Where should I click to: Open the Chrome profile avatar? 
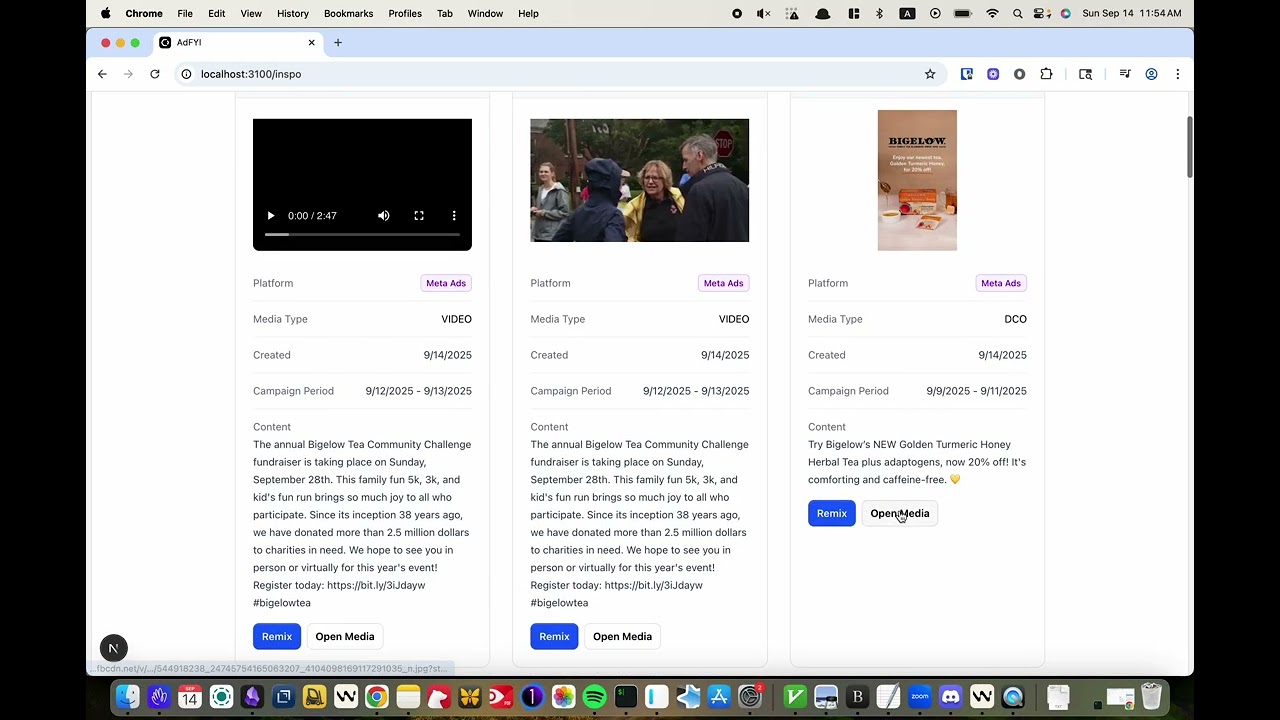tap(1151, 74)
